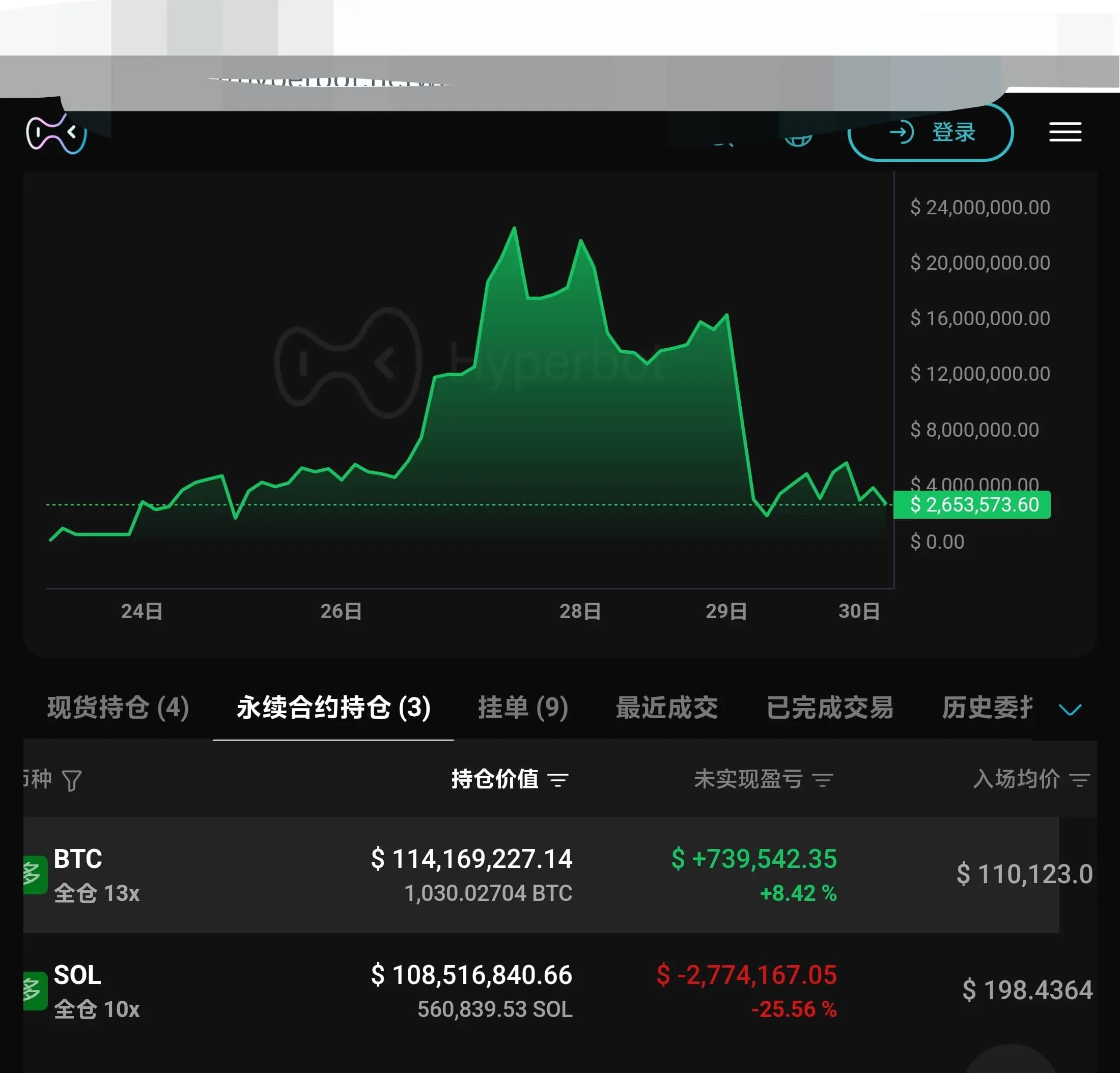Sort by 持仓价值 column icon
The height and width of the screenshot is (1073, 1120).
coord(558,780)
